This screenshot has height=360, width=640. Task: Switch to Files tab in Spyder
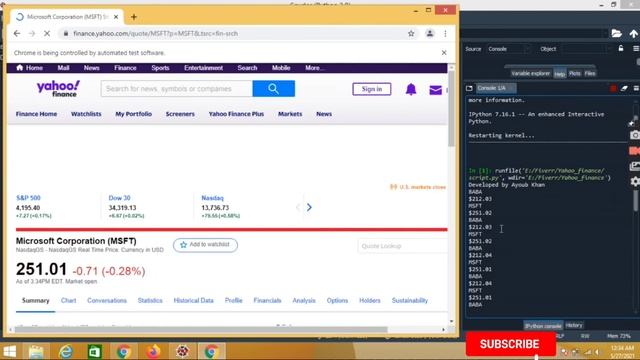(x=590, y=73)
